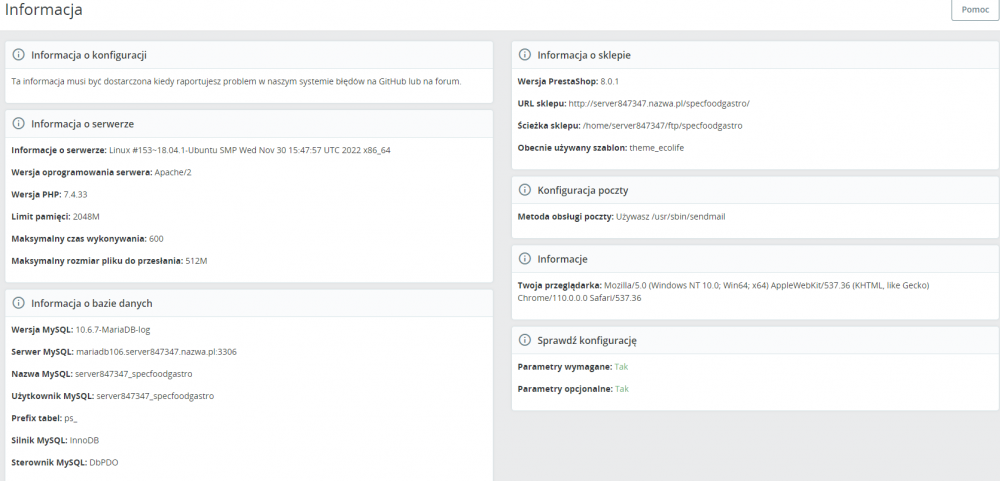1000x481 pixels.
Task: Click the Tak value for Parametry opcjonalne
Action: [622, 389]
